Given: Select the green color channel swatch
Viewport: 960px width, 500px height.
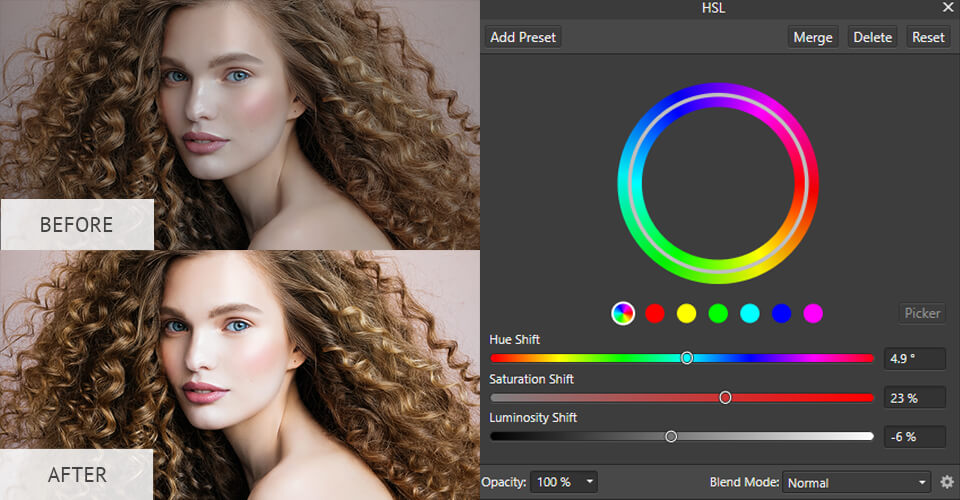Looking at the screenshot, I should [718, 313].
